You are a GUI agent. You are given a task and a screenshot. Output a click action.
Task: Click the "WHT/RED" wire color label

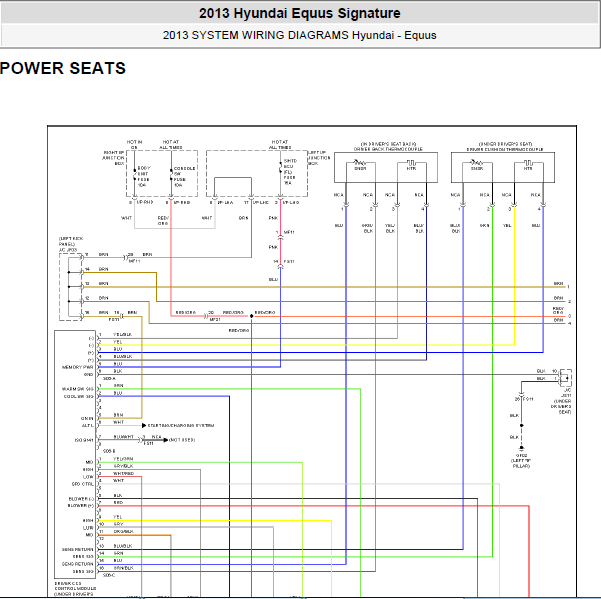click(123, 474)
